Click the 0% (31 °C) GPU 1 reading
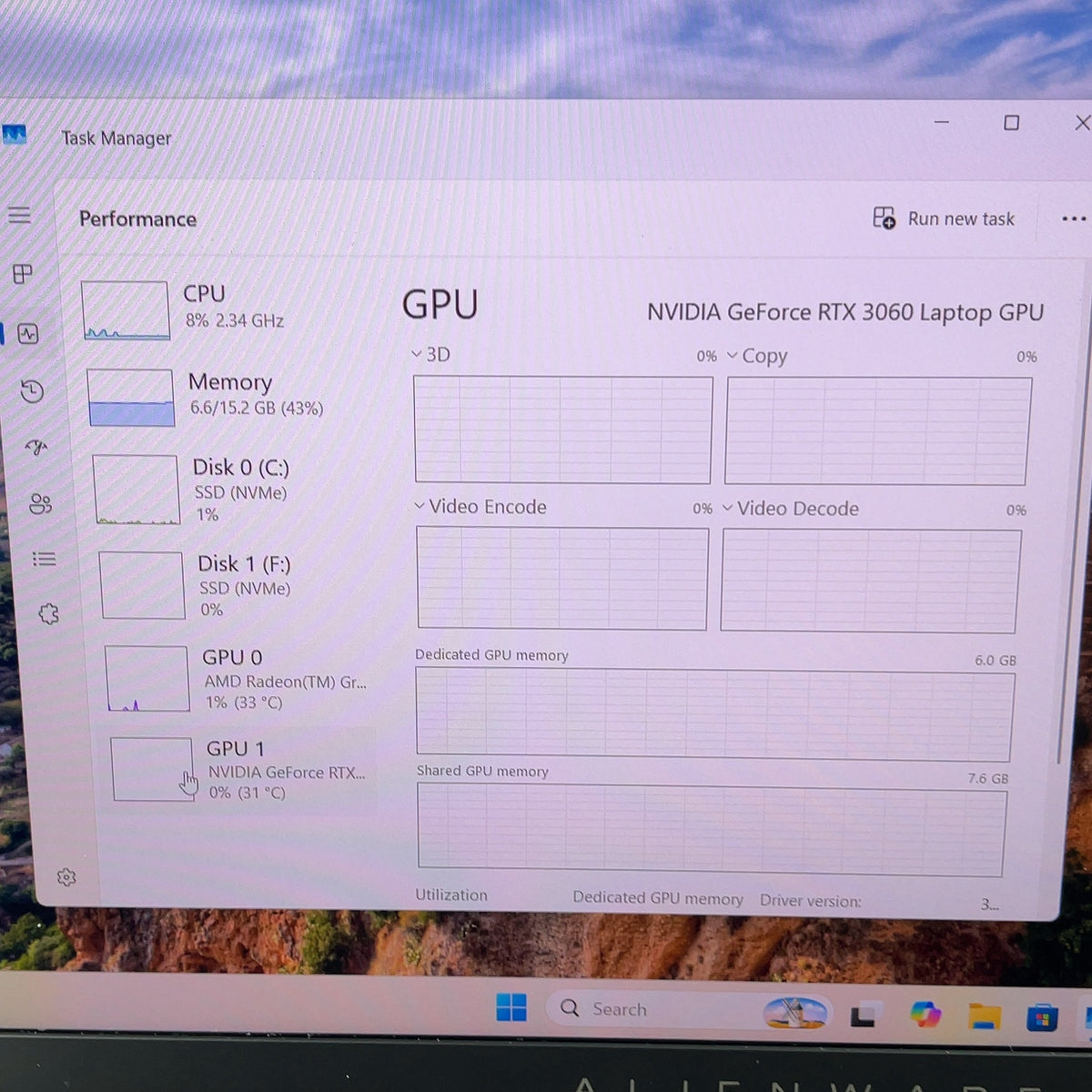Screen dimensions: 1092x1092 tap(247, 793)
